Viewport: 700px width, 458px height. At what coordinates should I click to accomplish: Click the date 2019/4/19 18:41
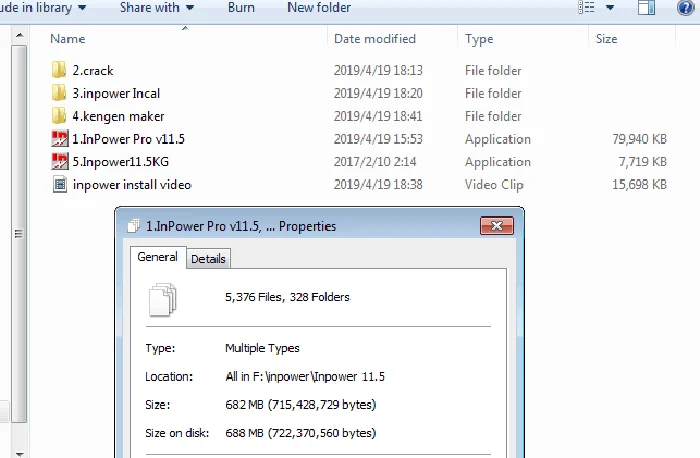pyautogui.click(x=378, y=116)
